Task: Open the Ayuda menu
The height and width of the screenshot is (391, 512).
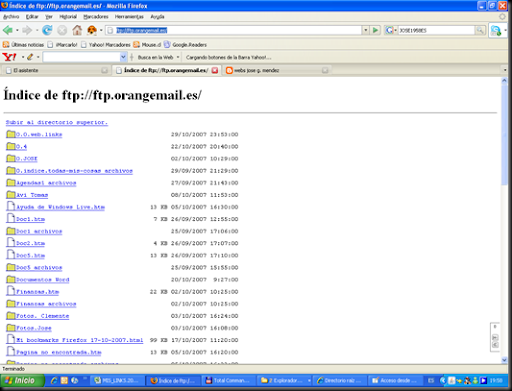Action: coord(157,17)
